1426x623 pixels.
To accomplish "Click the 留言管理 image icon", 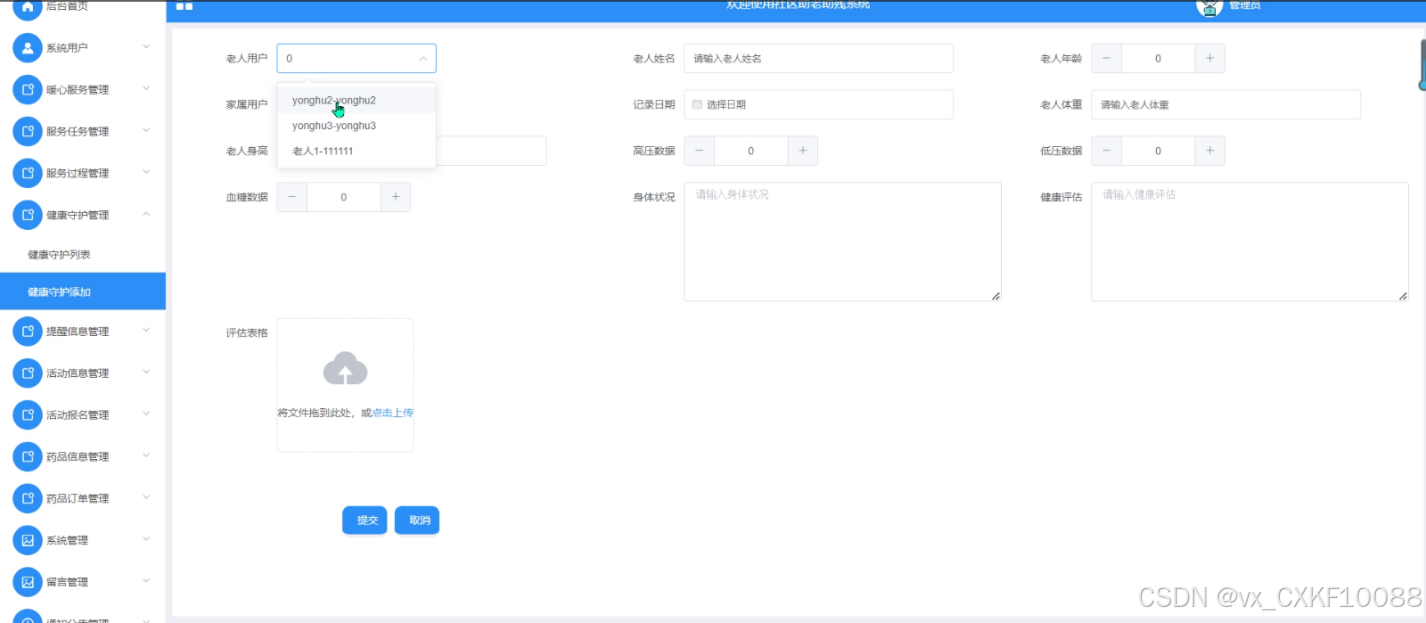I will pos(27,582).
